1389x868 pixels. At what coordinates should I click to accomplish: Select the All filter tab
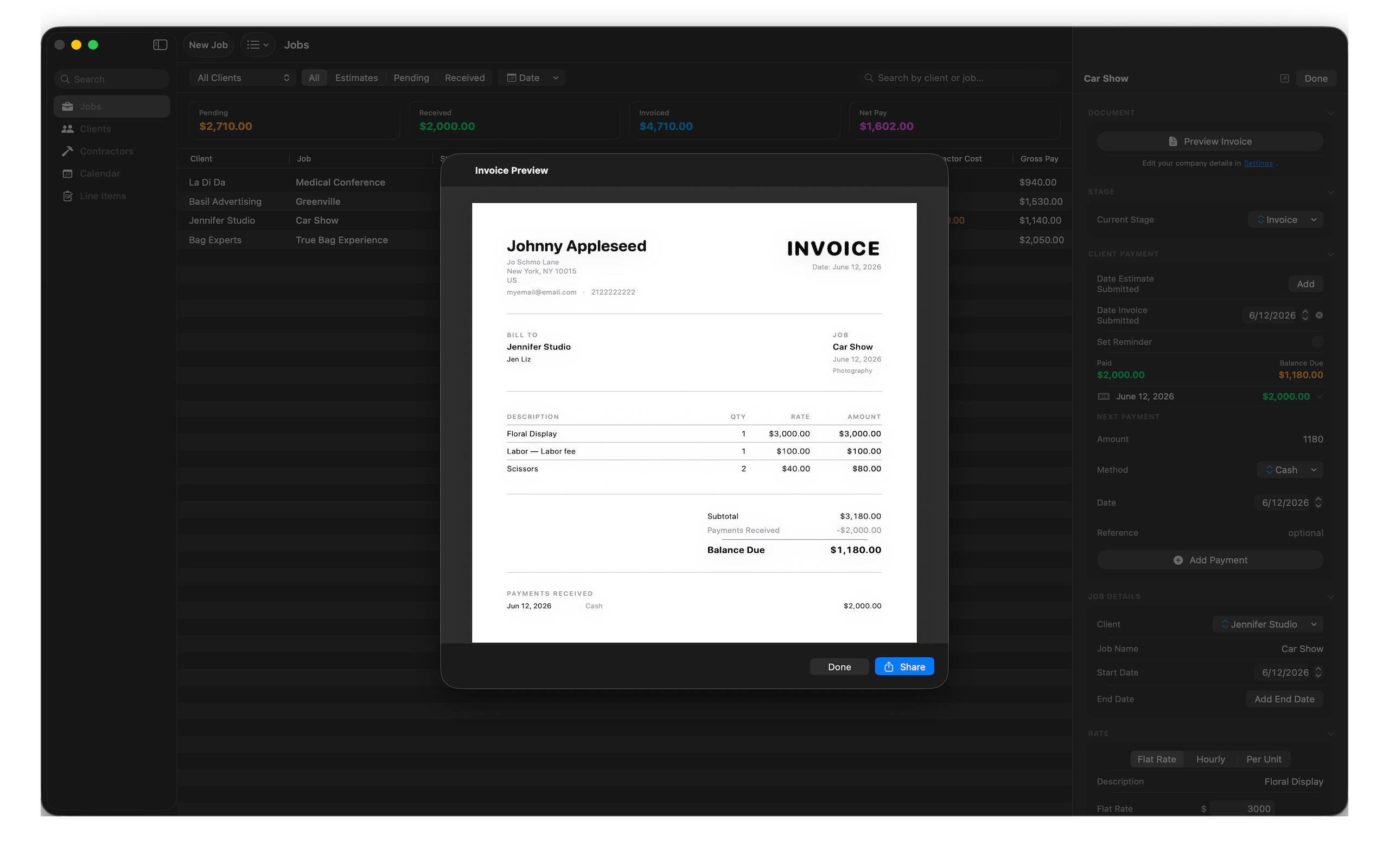coord(314,78)
